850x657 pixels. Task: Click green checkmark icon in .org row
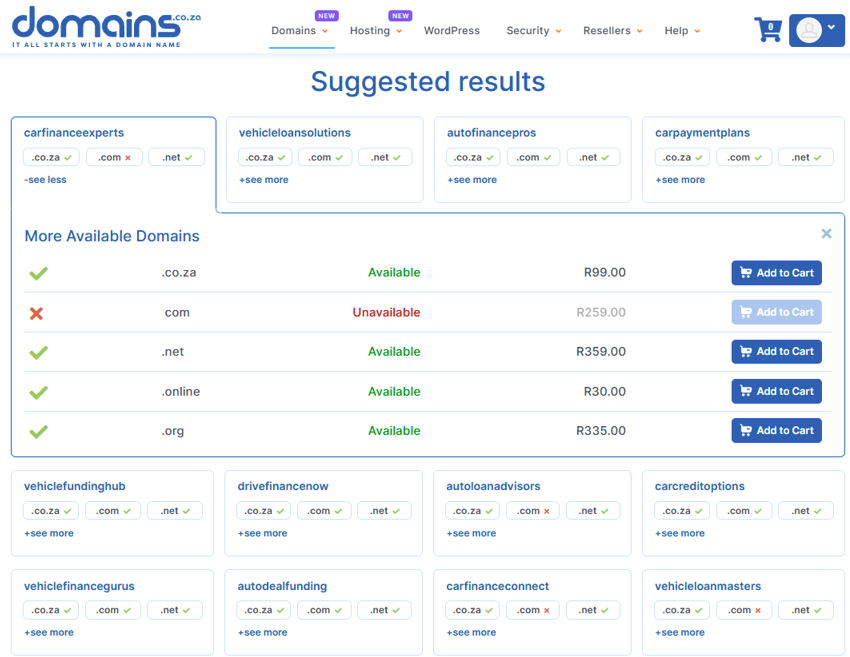click(x=38, y=431)
